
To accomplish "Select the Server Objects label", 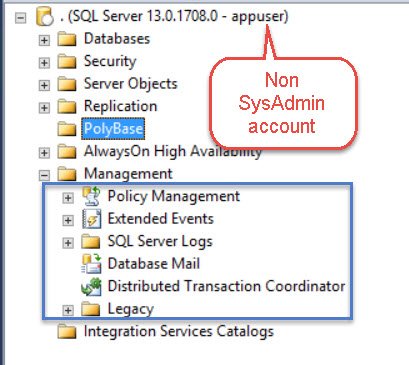I will (131, 84).
